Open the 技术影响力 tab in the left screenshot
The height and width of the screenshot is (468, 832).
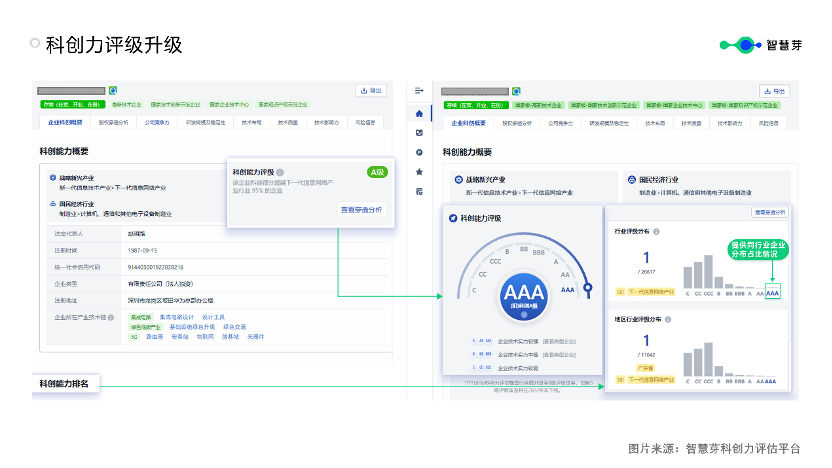pyautogui.click(x=326, y=123)
